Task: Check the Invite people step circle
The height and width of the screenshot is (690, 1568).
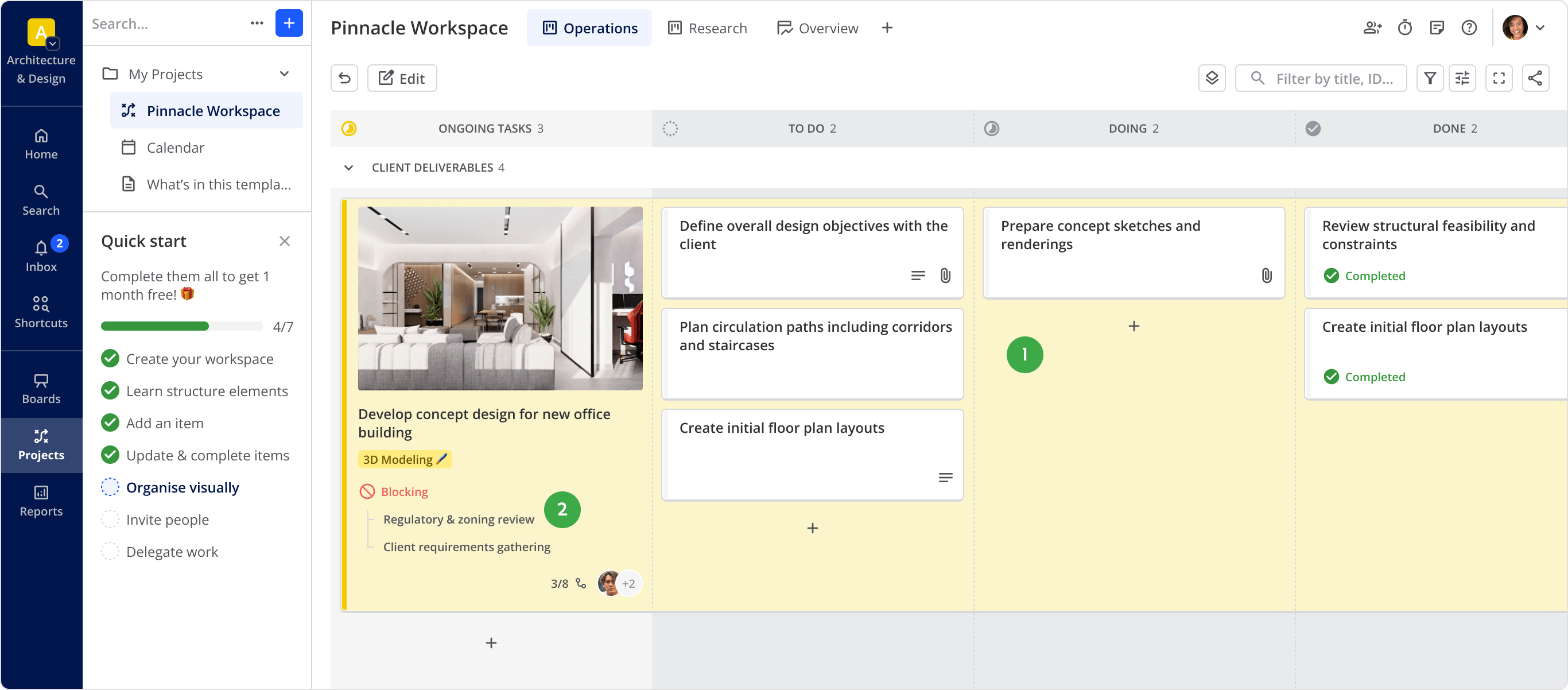Action: 110,520
